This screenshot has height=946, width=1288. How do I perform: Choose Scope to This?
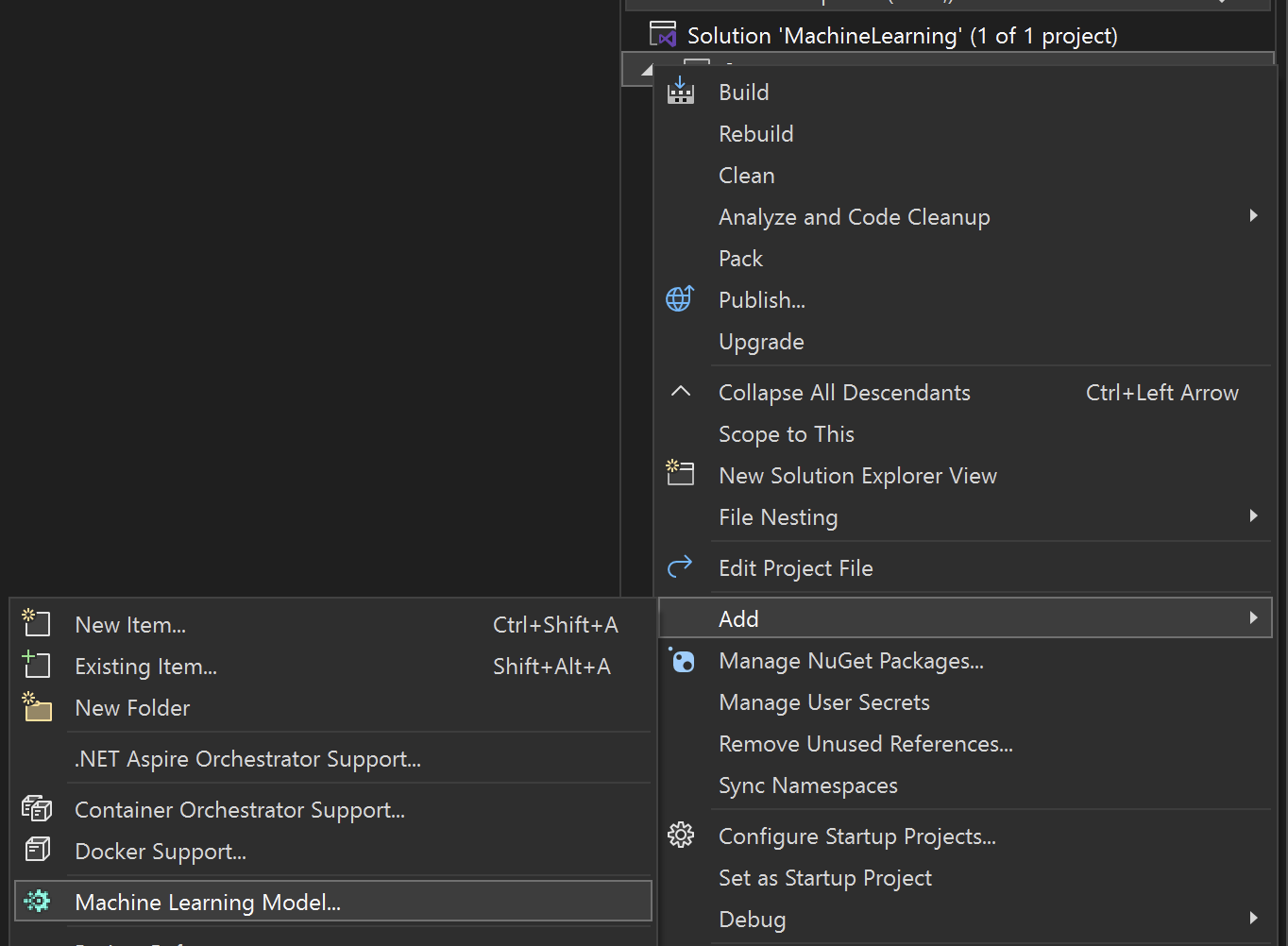(965, 434)
